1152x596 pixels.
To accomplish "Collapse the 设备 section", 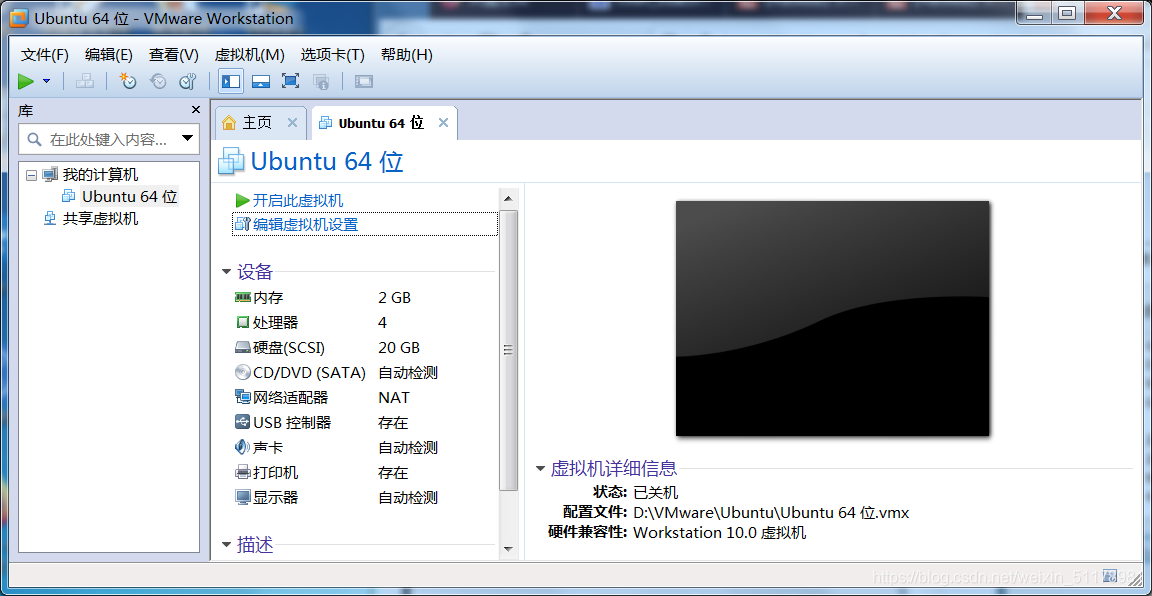I will point(226,272).
